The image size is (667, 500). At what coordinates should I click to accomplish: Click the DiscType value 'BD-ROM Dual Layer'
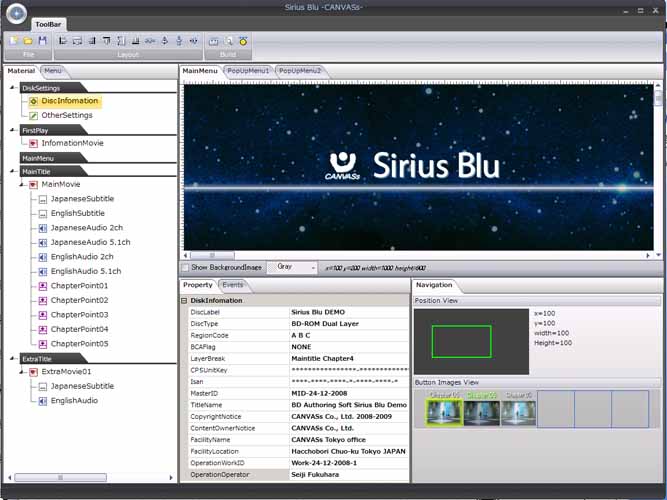(325, 324)
